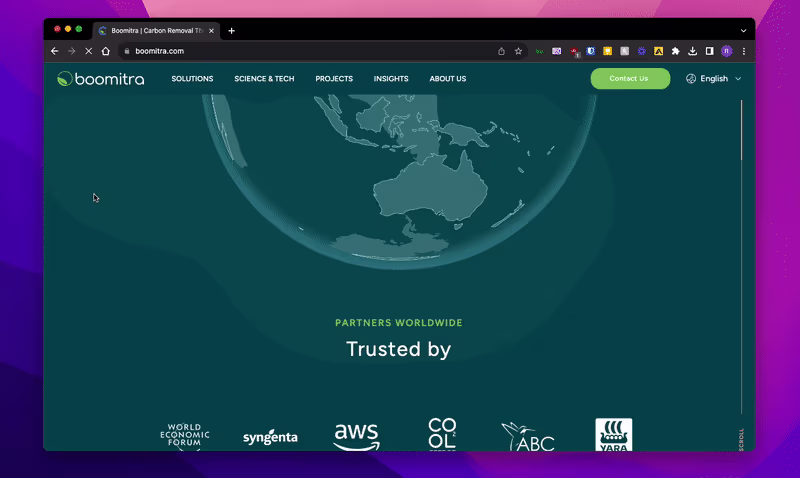Open the Insights menu
The height and width of the screenshot is (478, 800).
(x=391, y=79)
